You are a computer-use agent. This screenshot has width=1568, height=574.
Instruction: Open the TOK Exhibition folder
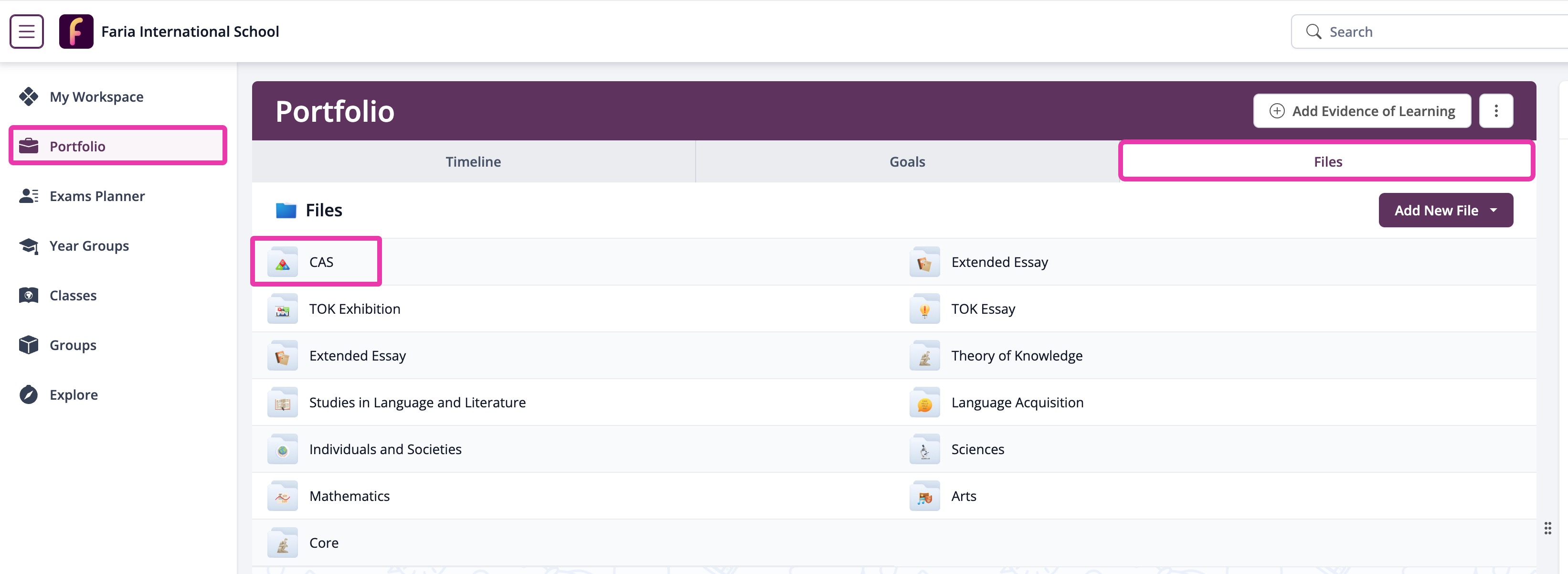point(354,309)
